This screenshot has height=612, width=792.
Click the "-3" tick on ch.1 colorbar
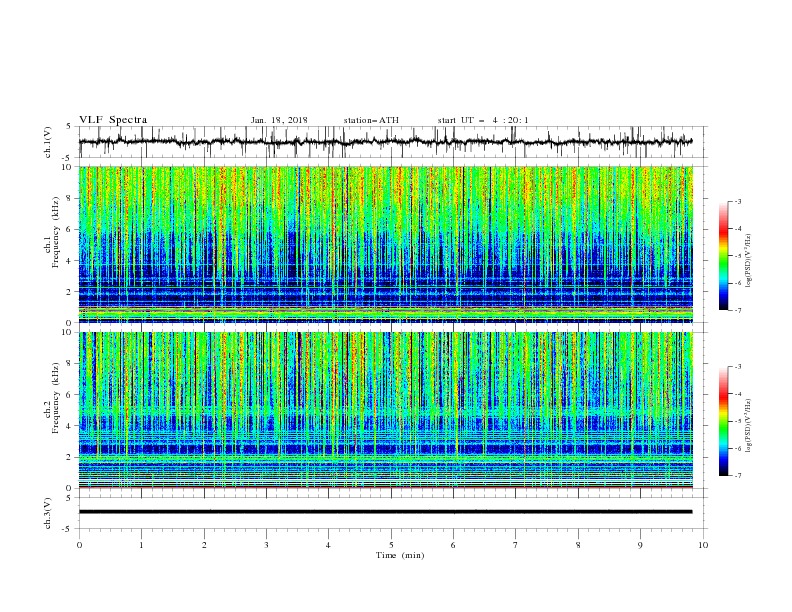pyautogui.click(x=737, y=201)
